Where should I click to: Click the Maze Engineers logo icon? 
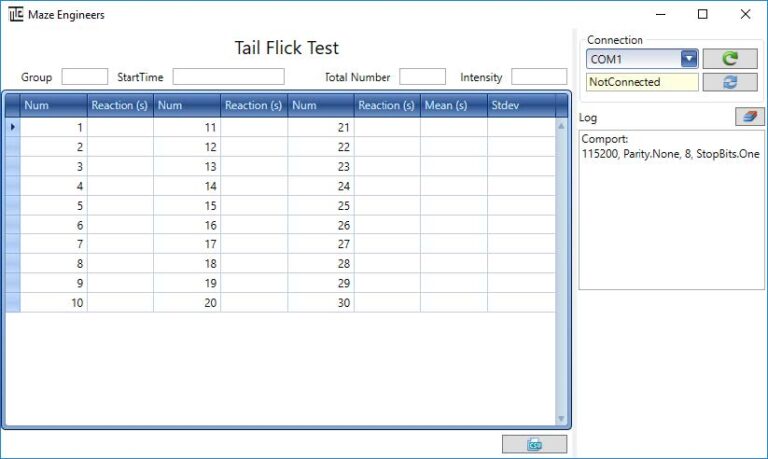click(x=16, y=14)
